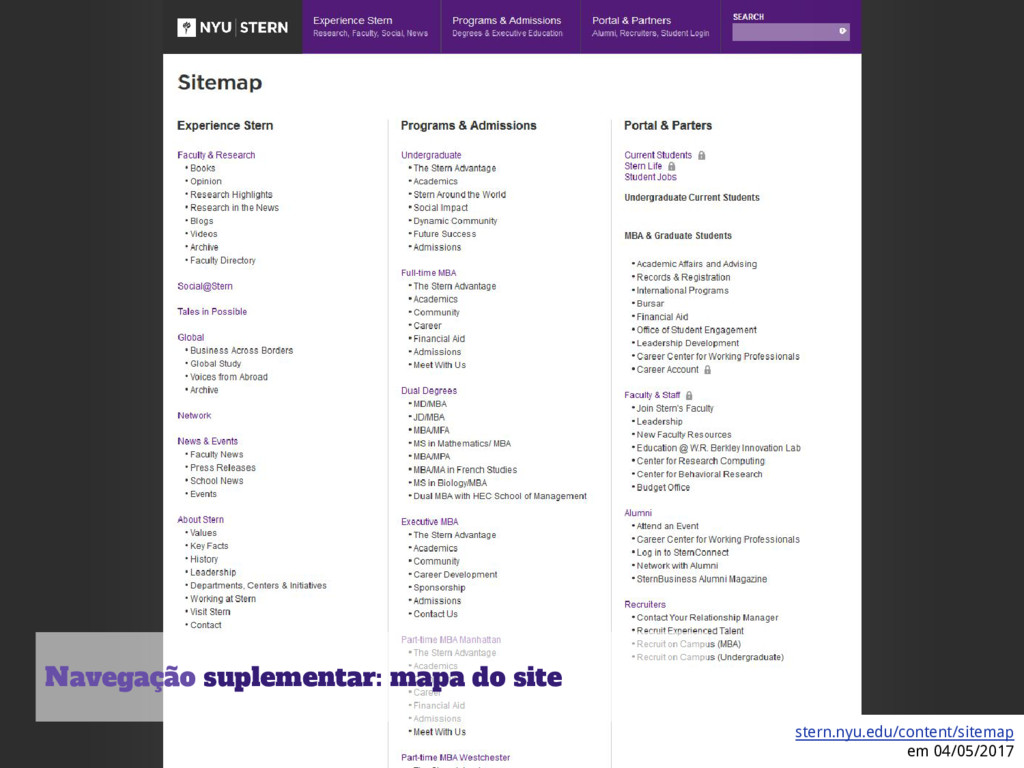Screen dimensions: 1024x768
Task: Open the Portal & Partners top menu
Action: click(x=650, y=27)
